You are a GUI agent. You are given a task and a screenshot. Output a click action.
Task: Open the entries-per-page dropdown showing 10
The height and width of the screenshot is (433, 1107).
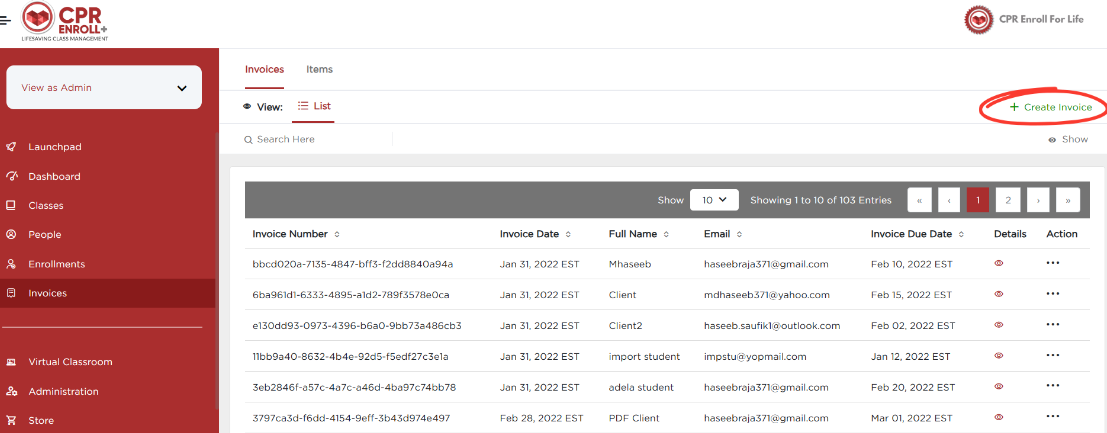pos(714,200)
